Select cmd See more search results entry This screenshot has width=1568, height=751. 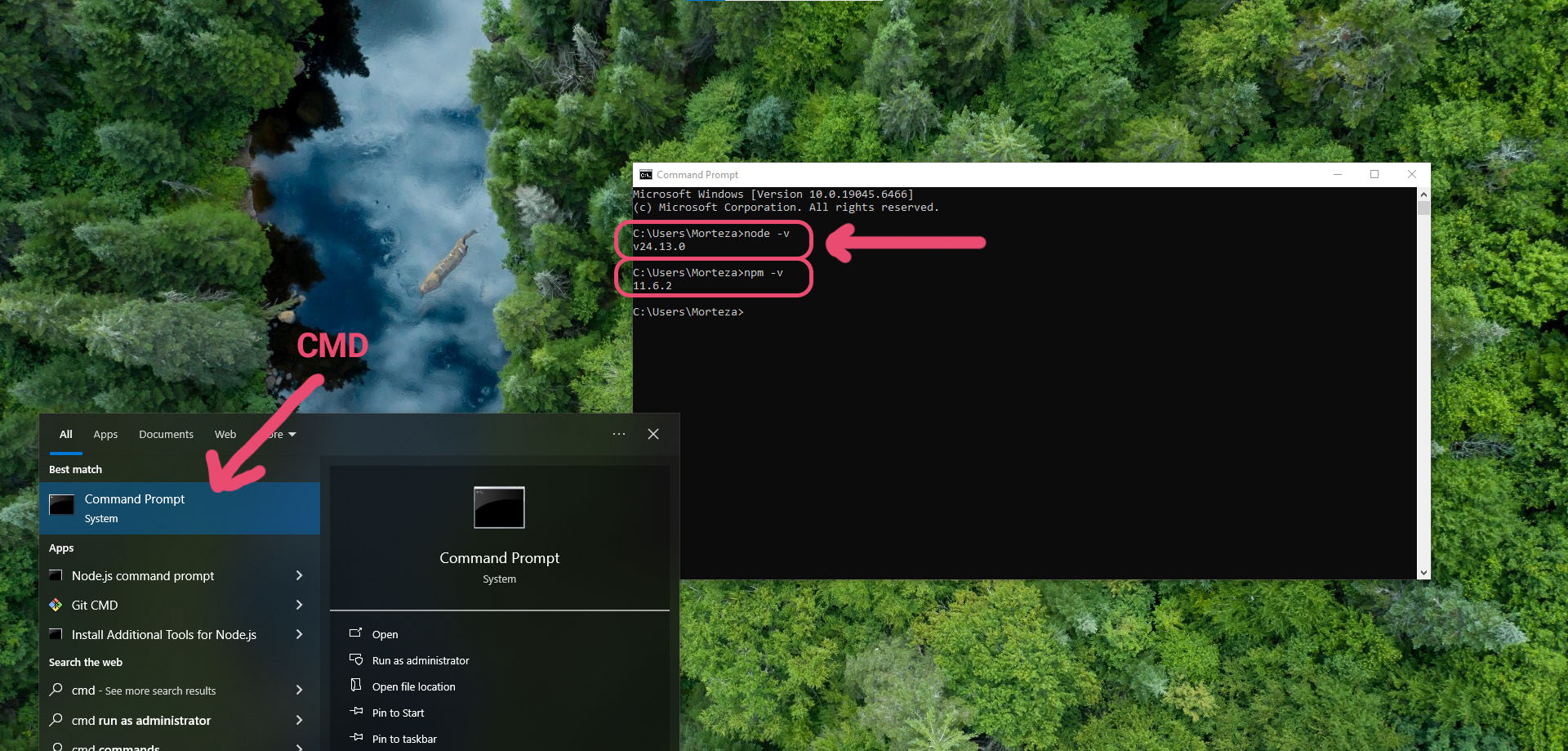click(180, 690)
